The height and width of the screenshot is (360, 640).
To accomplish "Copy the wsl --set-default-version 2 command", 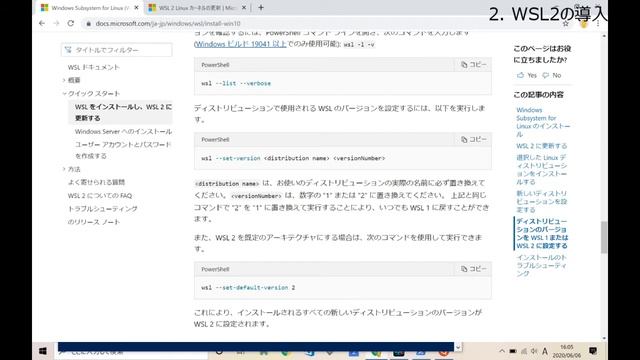I will (x=474, y=269).
